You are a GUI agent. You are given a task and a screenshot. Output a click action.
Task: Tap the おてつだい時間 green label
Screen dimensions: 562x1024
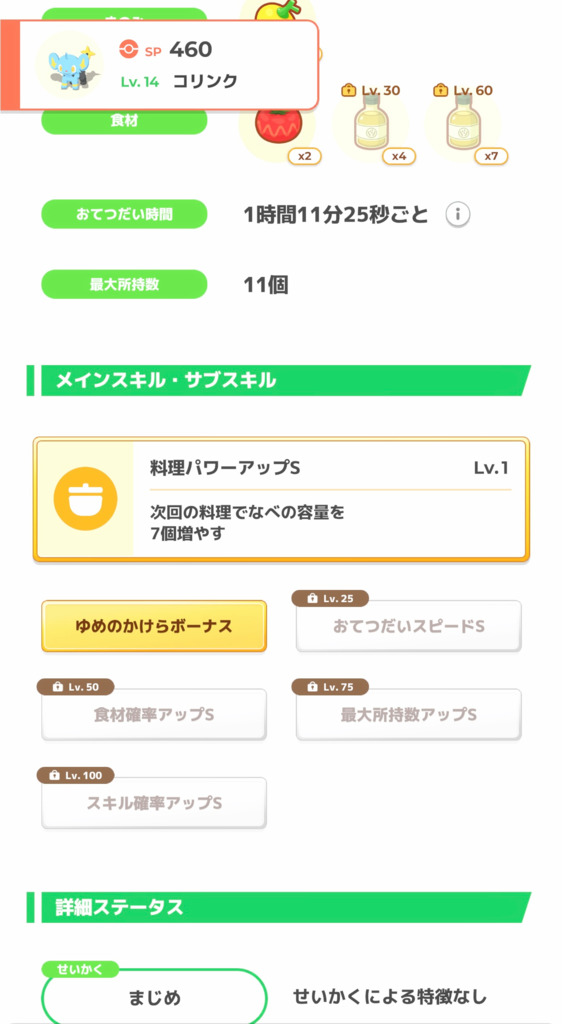(124, 214)
